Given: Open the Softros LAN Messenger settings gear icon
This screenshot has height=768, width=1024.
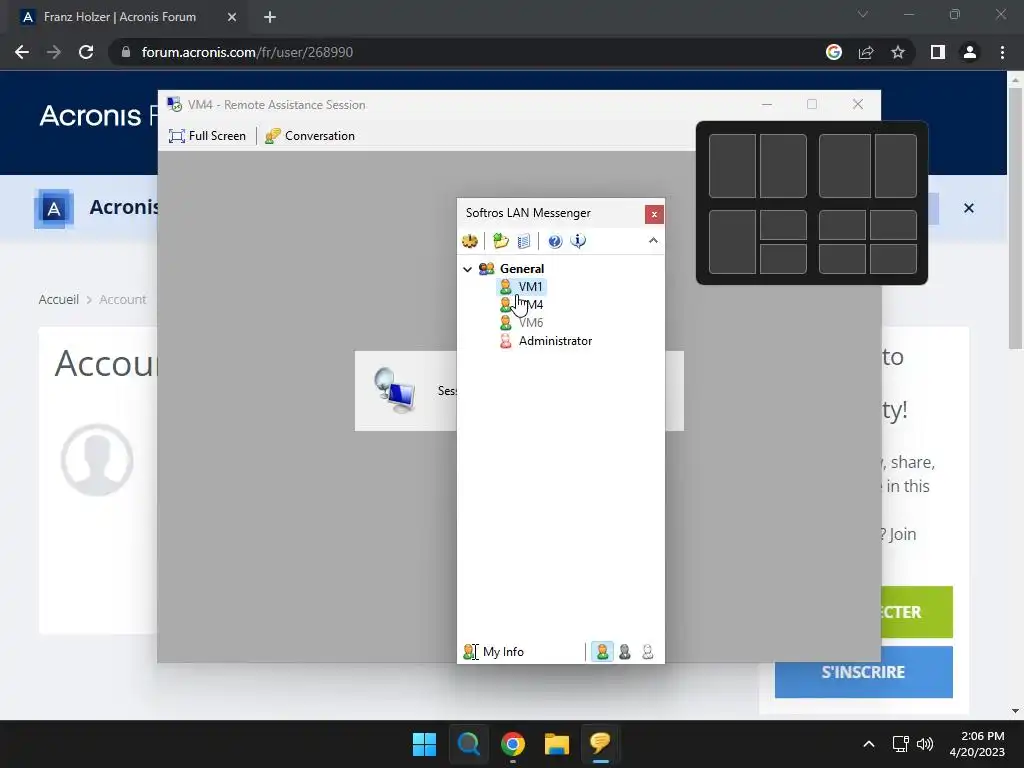Looking at the screenshot, I should pyautogui.click(x=470, y=241).
